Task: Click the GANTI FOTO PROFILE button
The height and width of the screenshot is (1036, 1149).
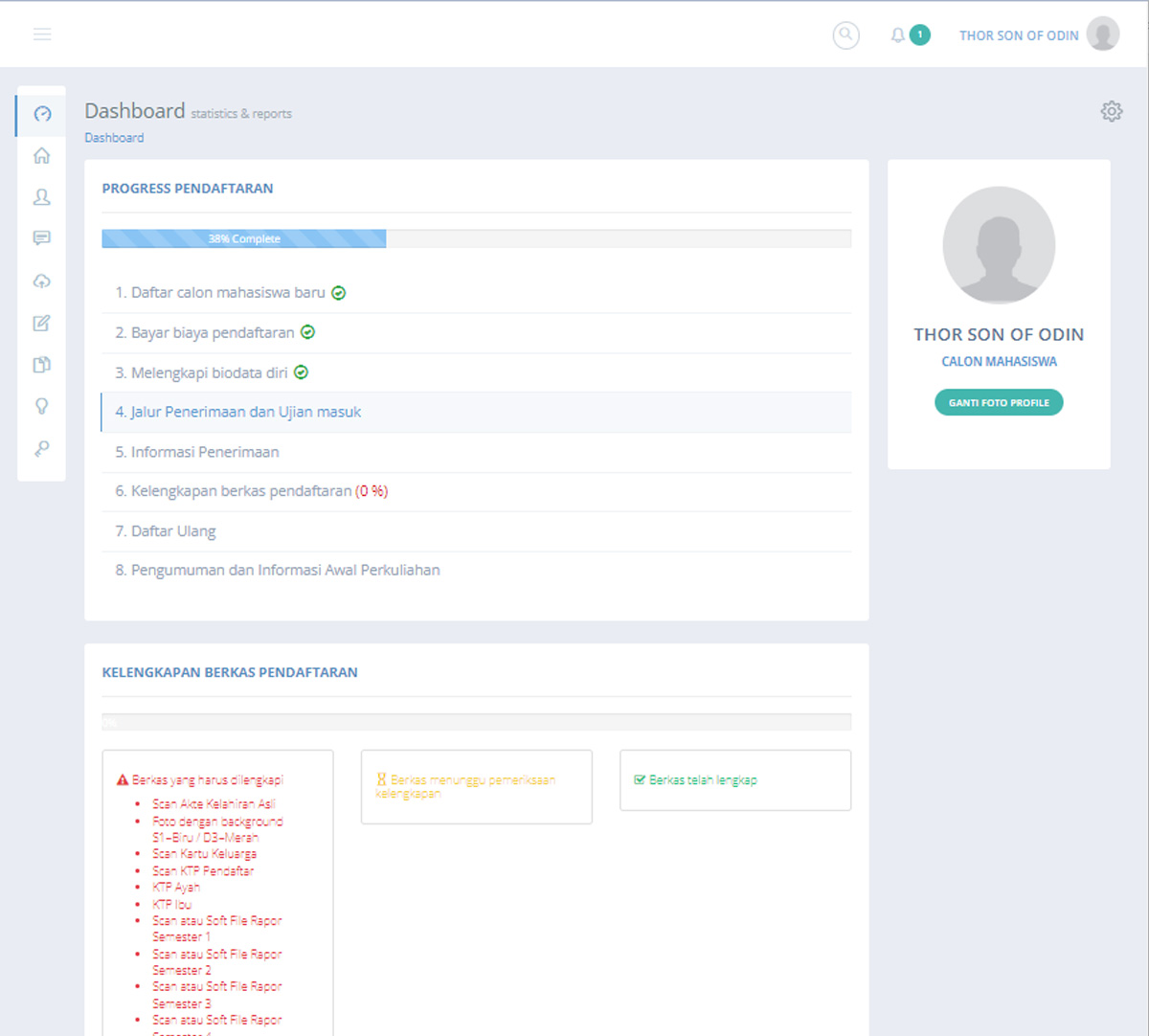Action: click(999, 403)
